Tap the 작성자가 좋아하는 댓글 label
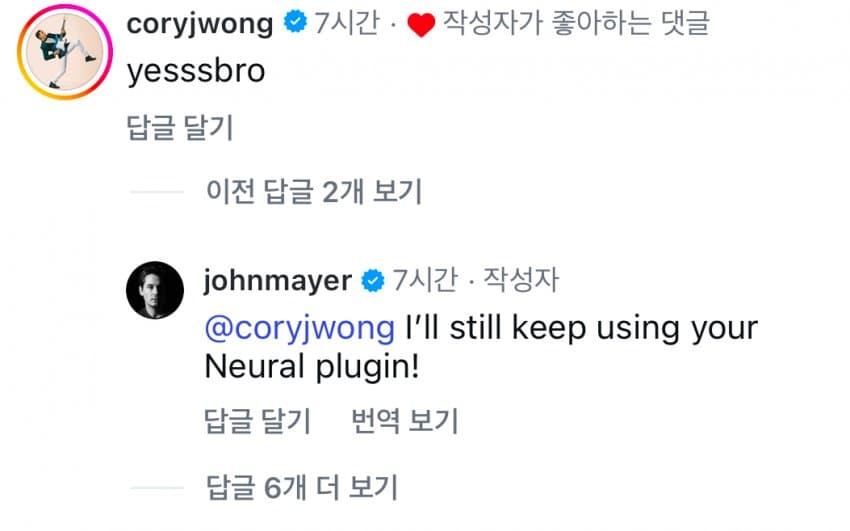Screen dimensions: 850x531 click(576, 23)
